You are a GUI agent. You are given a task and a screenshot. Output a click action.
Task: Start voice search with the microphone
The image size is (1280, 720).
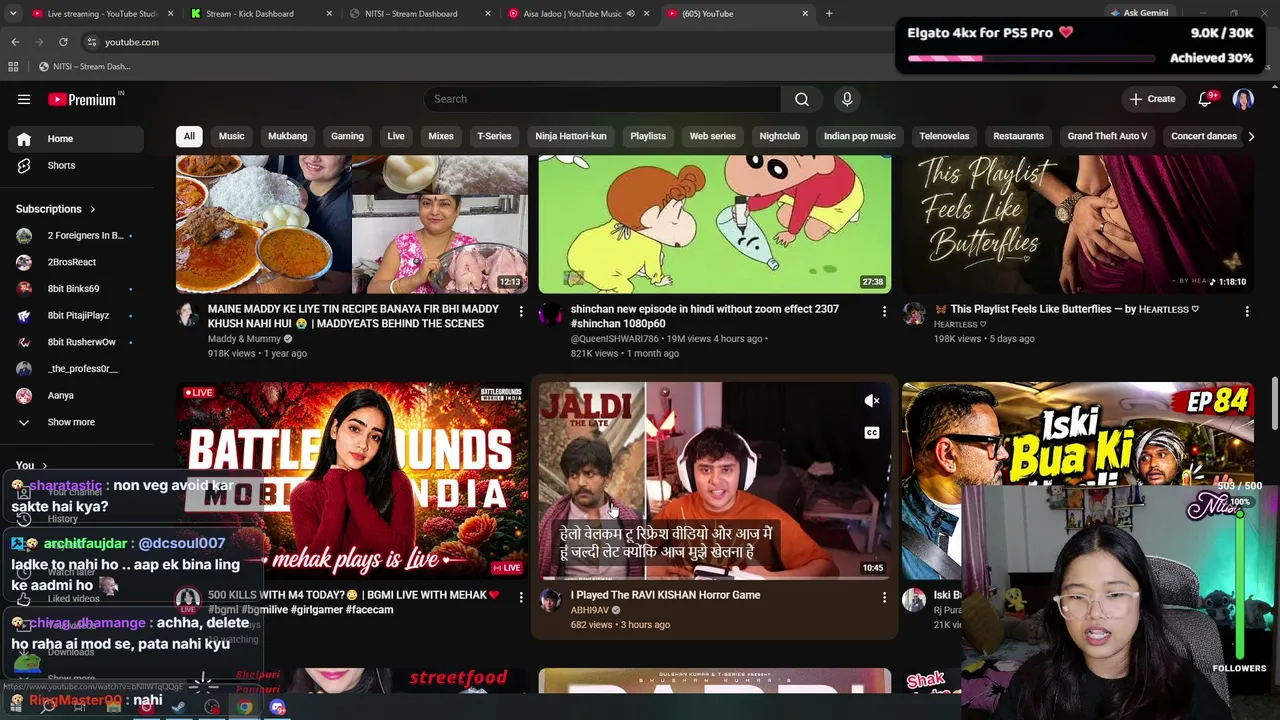coord(847,99)
